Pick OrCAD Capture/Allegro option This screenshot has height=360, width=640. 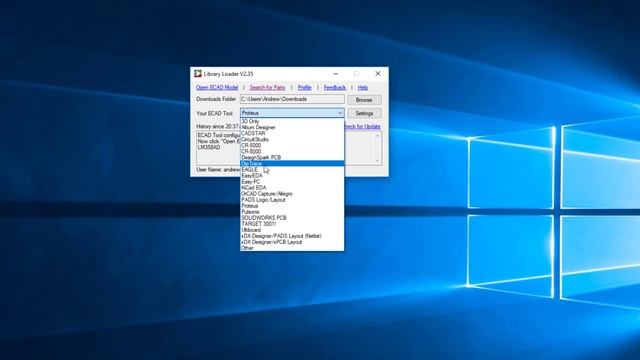tap(292, 193)
